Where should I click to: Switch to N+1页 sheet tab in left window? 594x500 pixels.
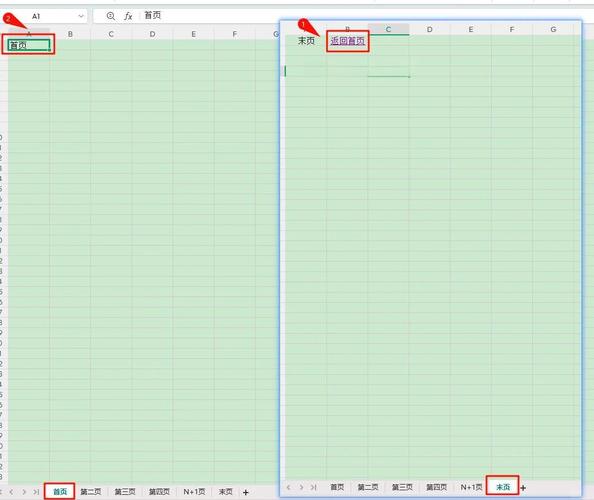tap(194, 492)
